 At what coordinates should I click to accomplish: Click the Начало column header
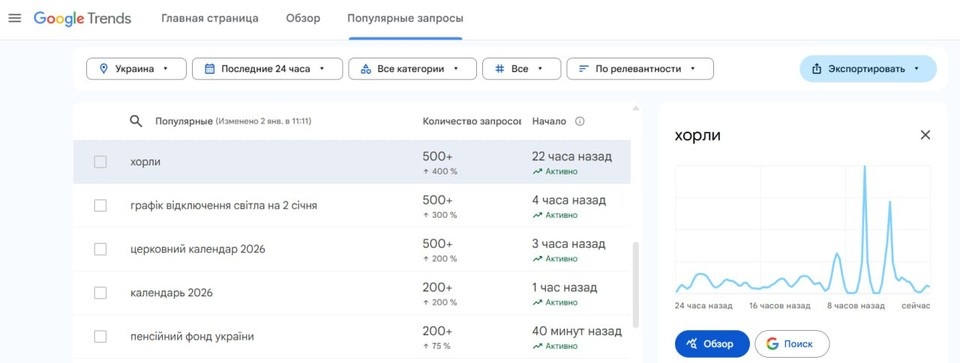pos(549,121)
